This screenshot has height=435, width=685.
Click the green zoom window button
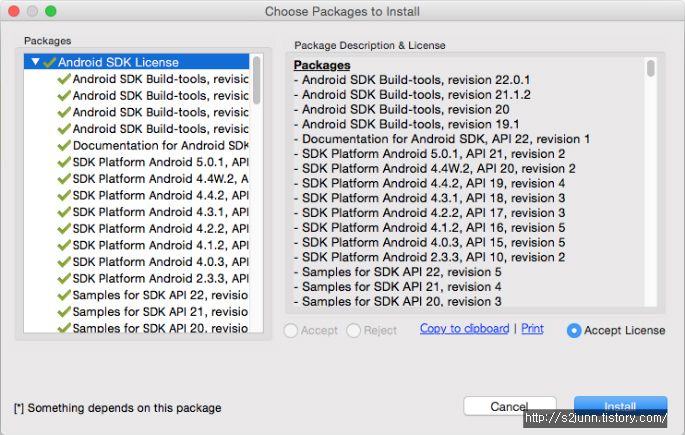(51, 11)
